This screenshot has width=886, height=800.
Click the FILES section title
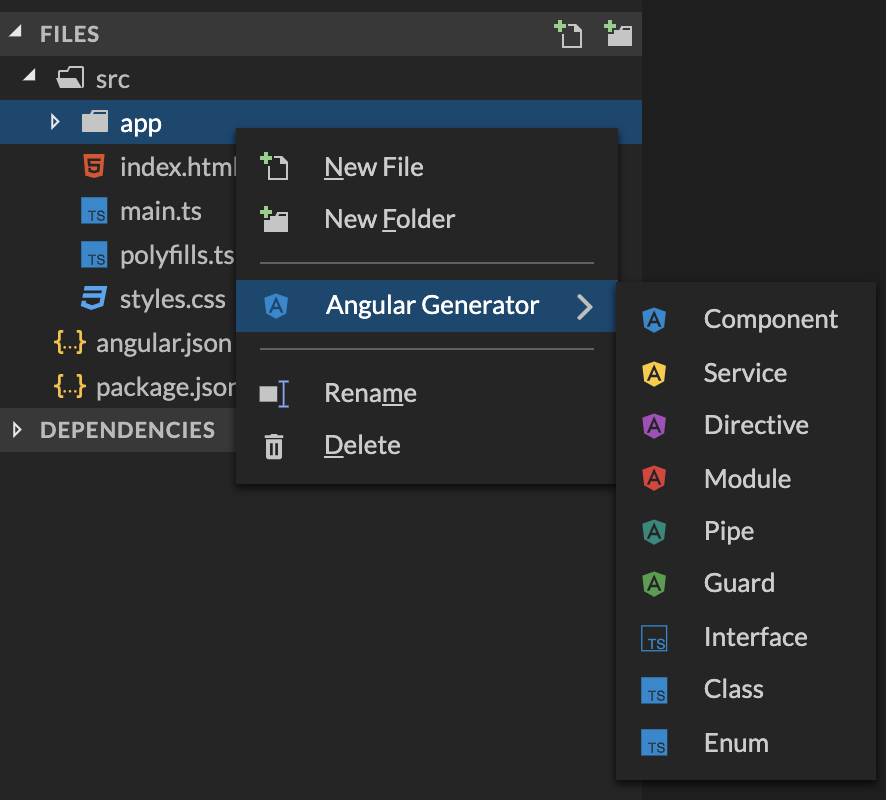pos(70,34)
